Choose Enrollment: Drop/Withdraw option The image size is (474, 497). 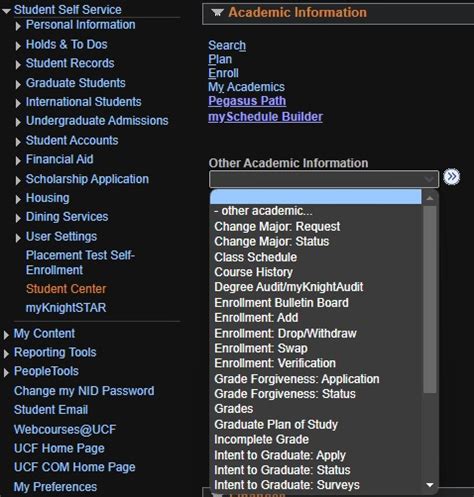285,333
